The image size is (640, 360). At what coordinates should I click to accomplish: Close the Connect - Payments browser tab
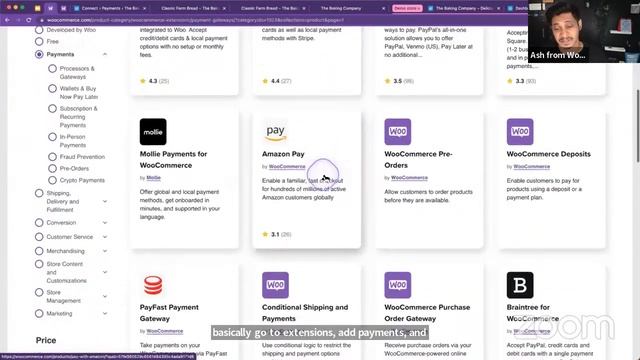coord(144,8)
